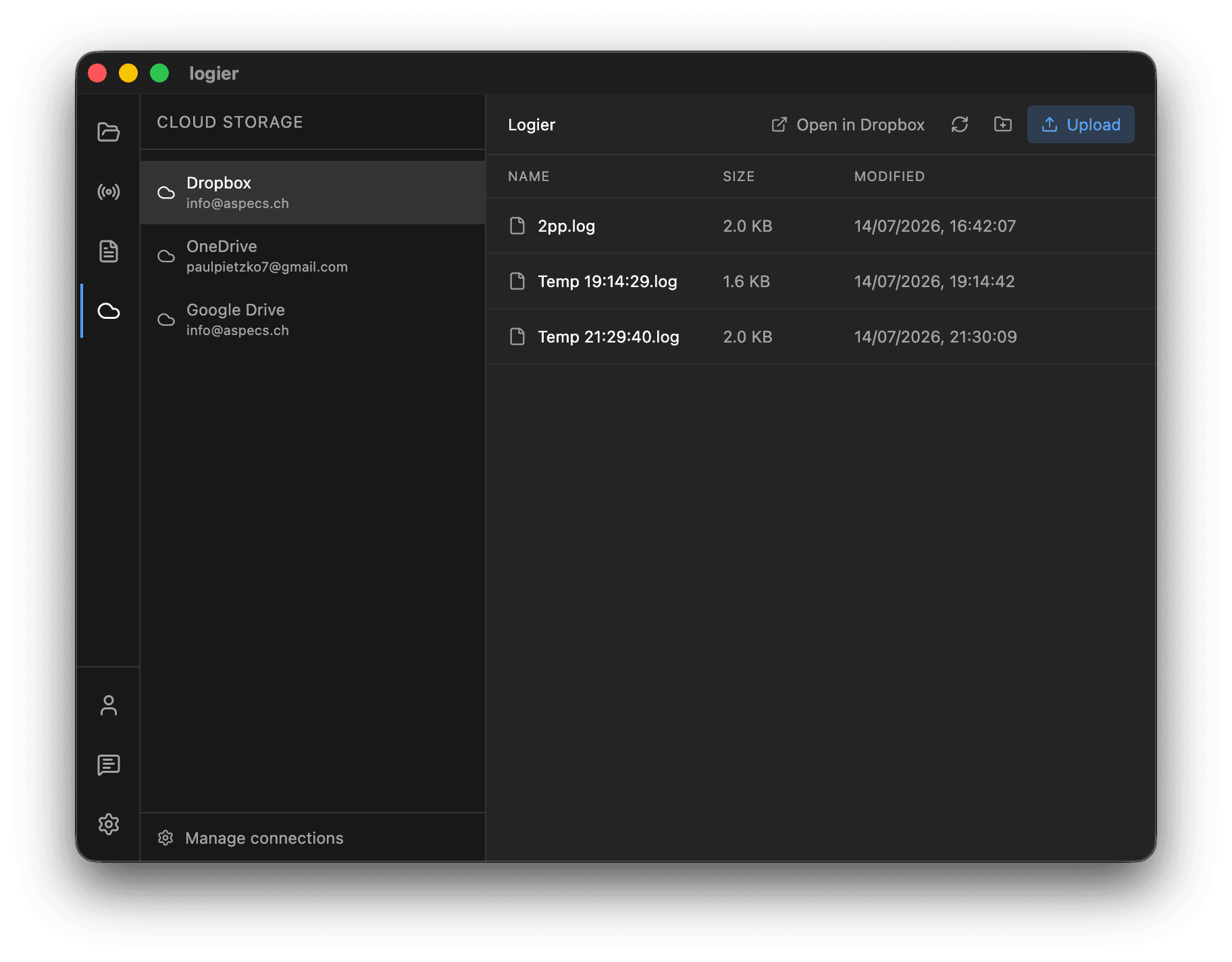Select the OneDrive connection
Viewport: 1232px width, 962px height.
[313, 256]
